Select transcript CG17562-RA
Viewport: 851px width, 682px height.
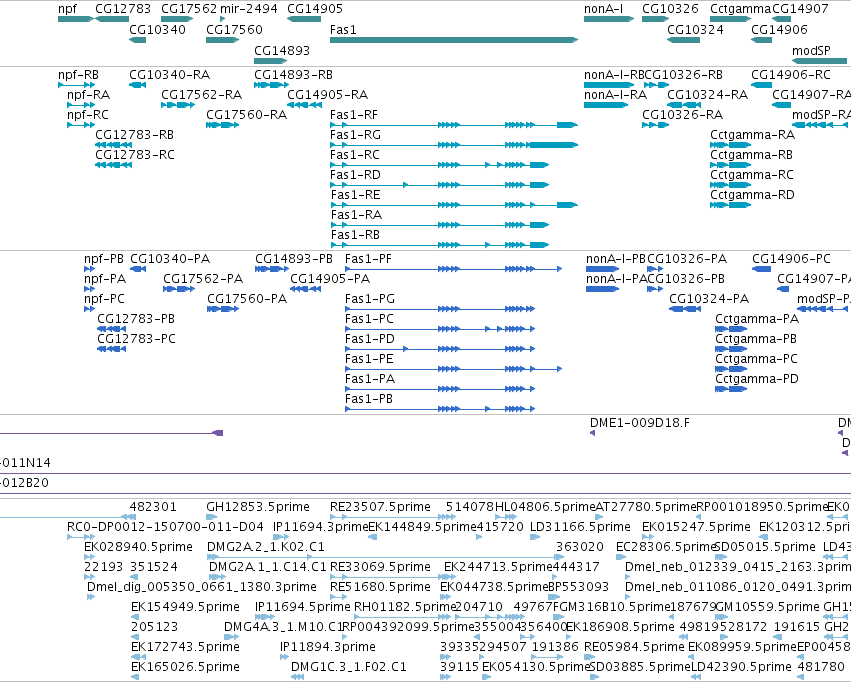point(178,105)
